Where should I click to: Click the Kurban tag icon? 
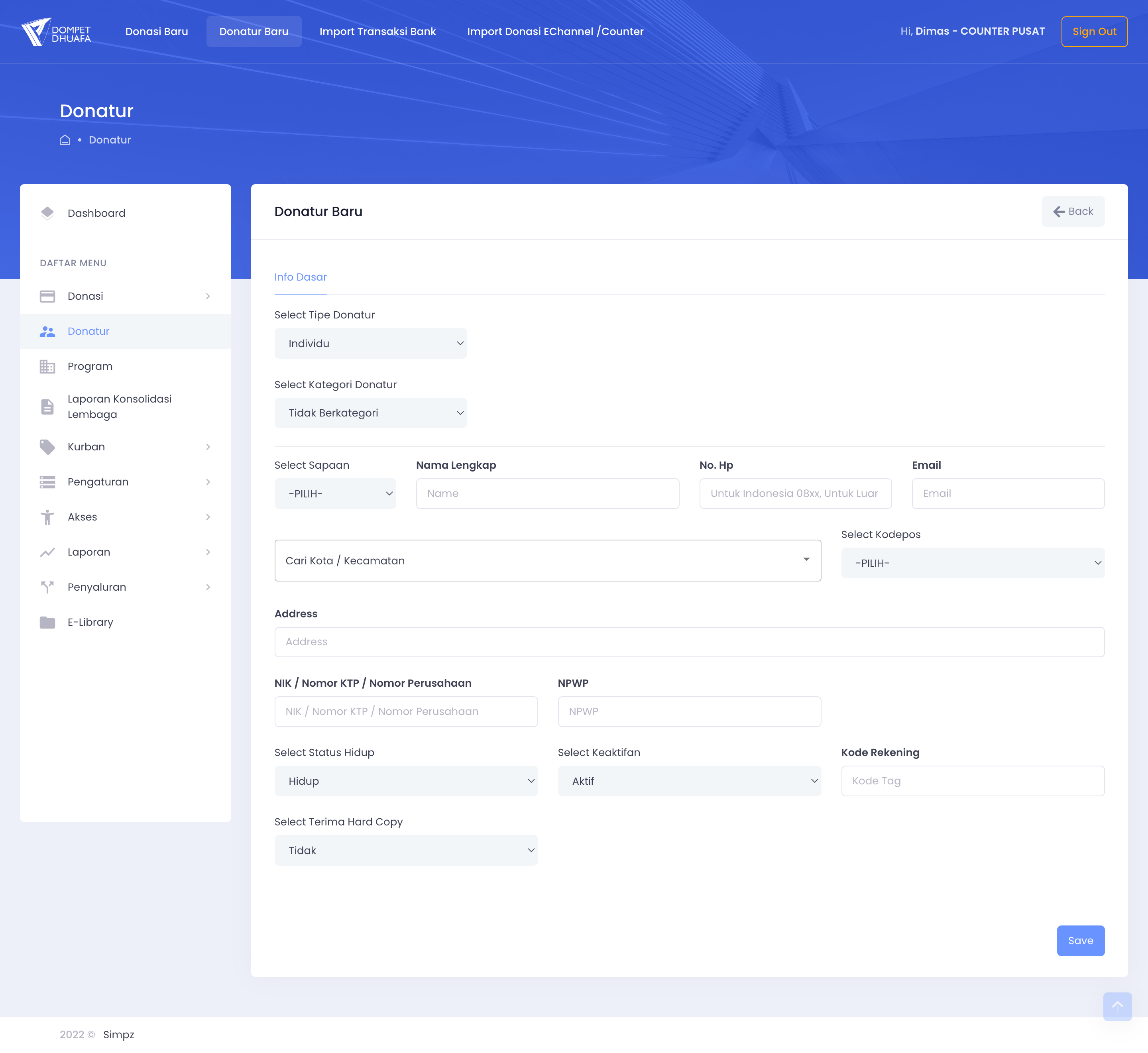(47, 447)
